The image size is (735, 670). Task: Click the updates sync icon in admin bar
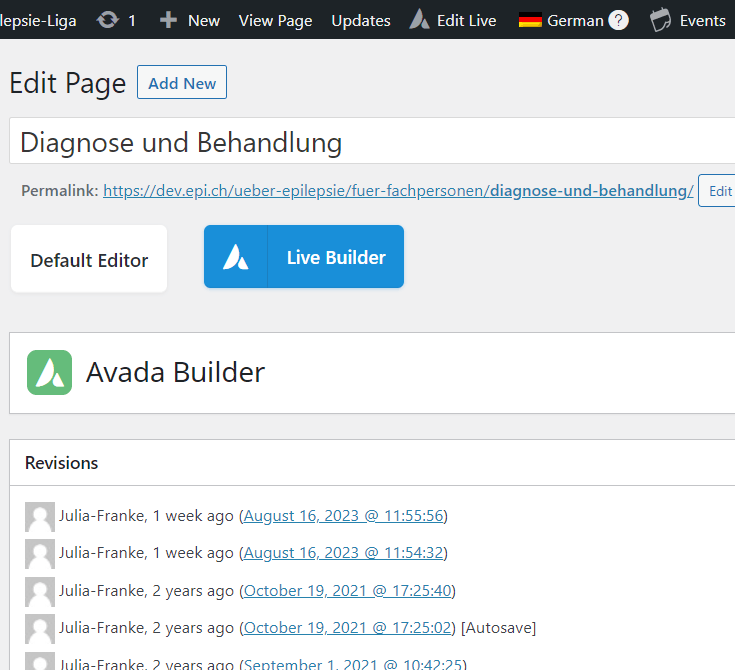click(108, 20)
